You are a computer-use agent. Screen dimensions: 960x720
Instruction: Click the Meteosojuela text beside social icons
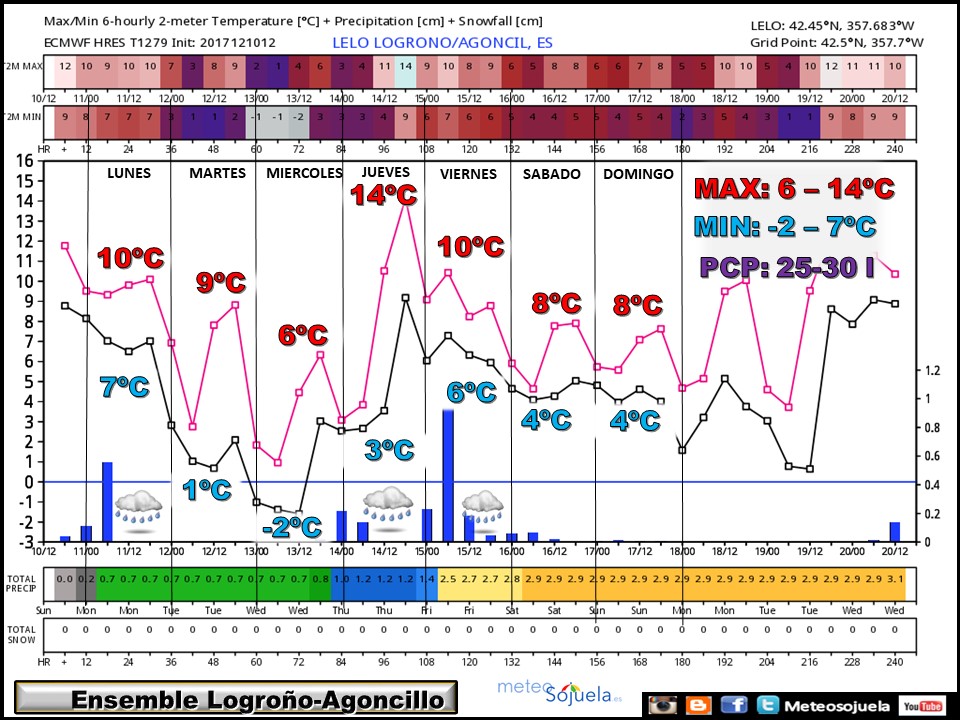coord(838,707)
